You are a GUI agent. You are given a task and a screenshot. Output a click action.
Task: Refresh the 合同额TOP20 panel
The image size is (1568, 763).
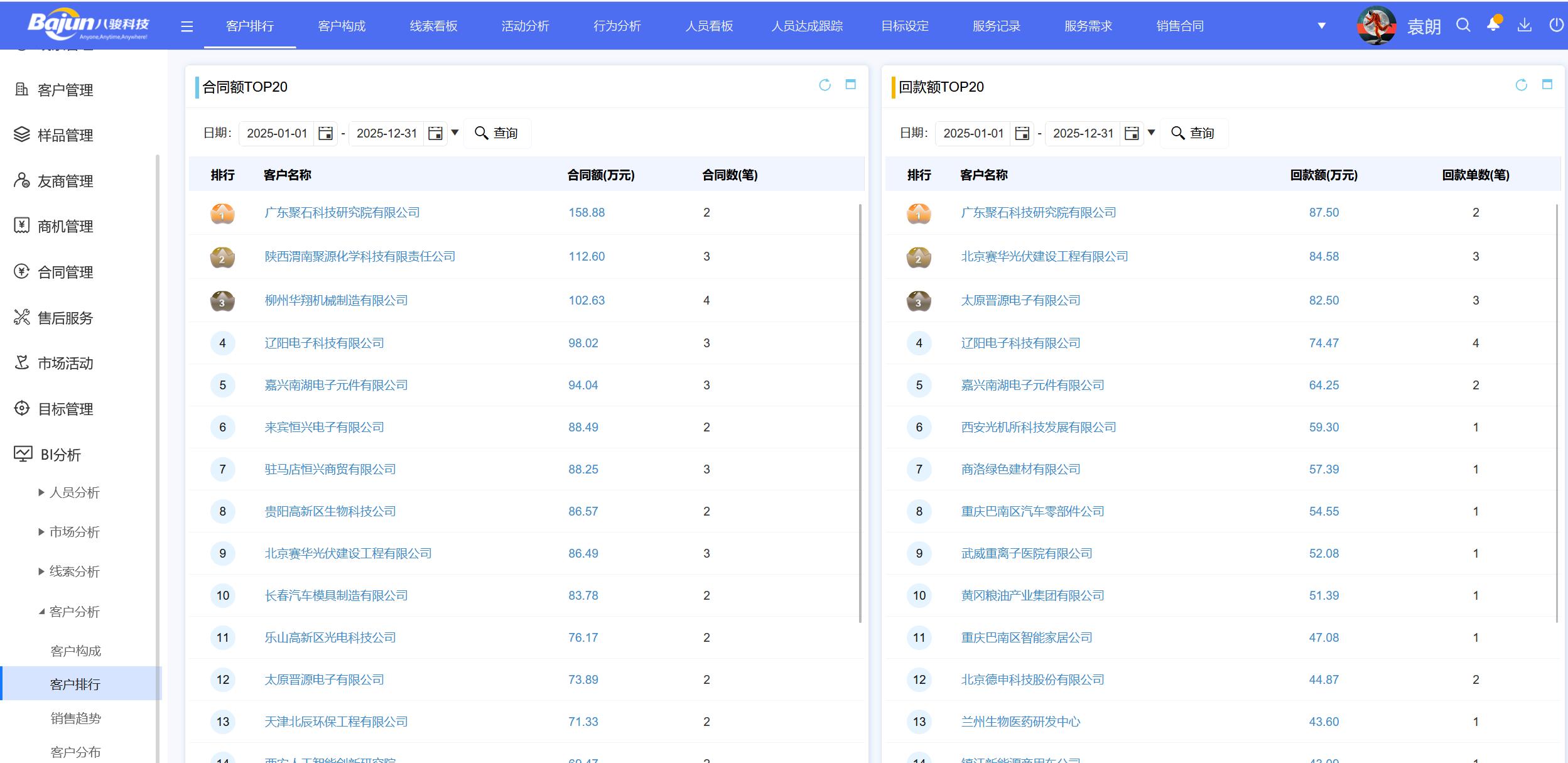[825, 85]
